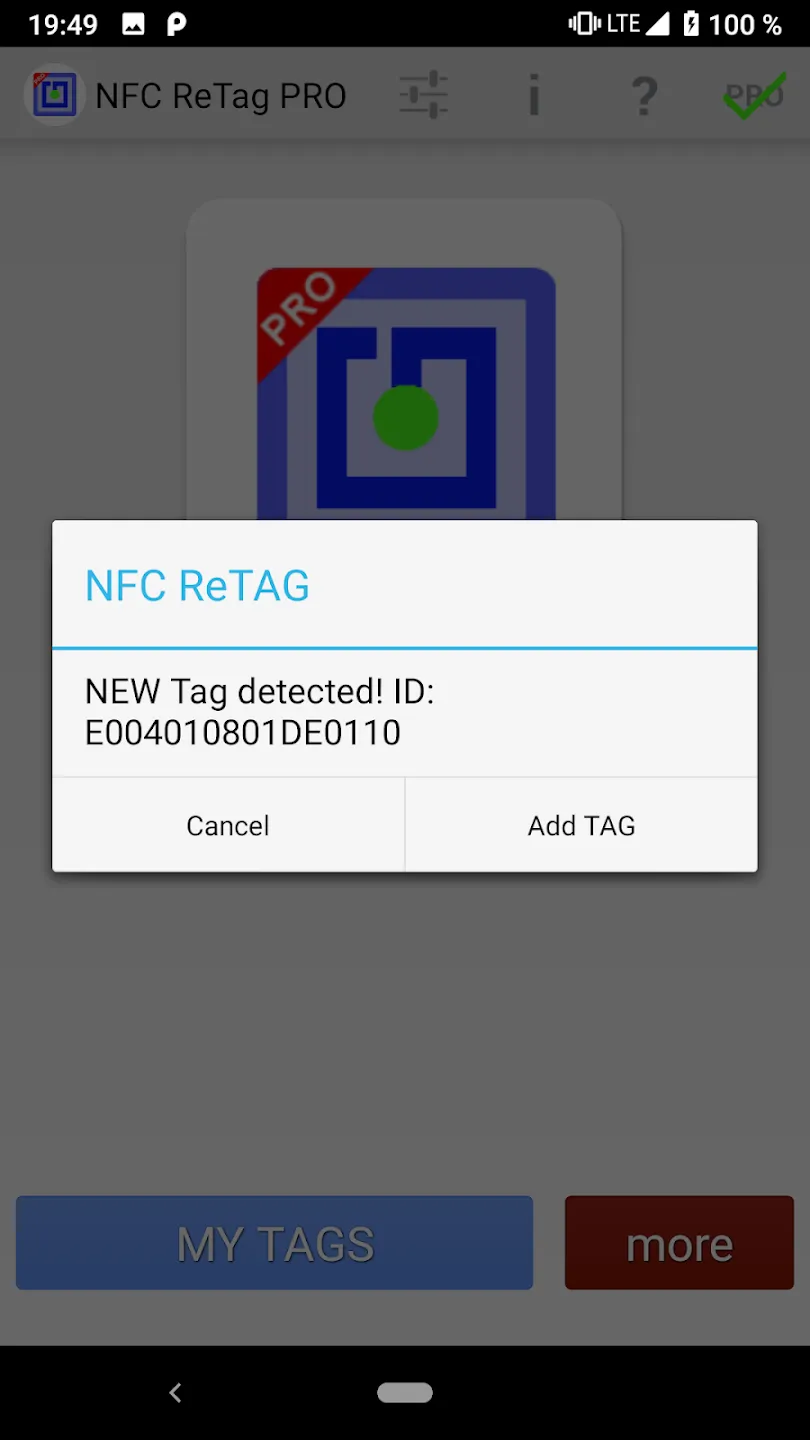Tap the battery icon in status bar

(691, 24)
